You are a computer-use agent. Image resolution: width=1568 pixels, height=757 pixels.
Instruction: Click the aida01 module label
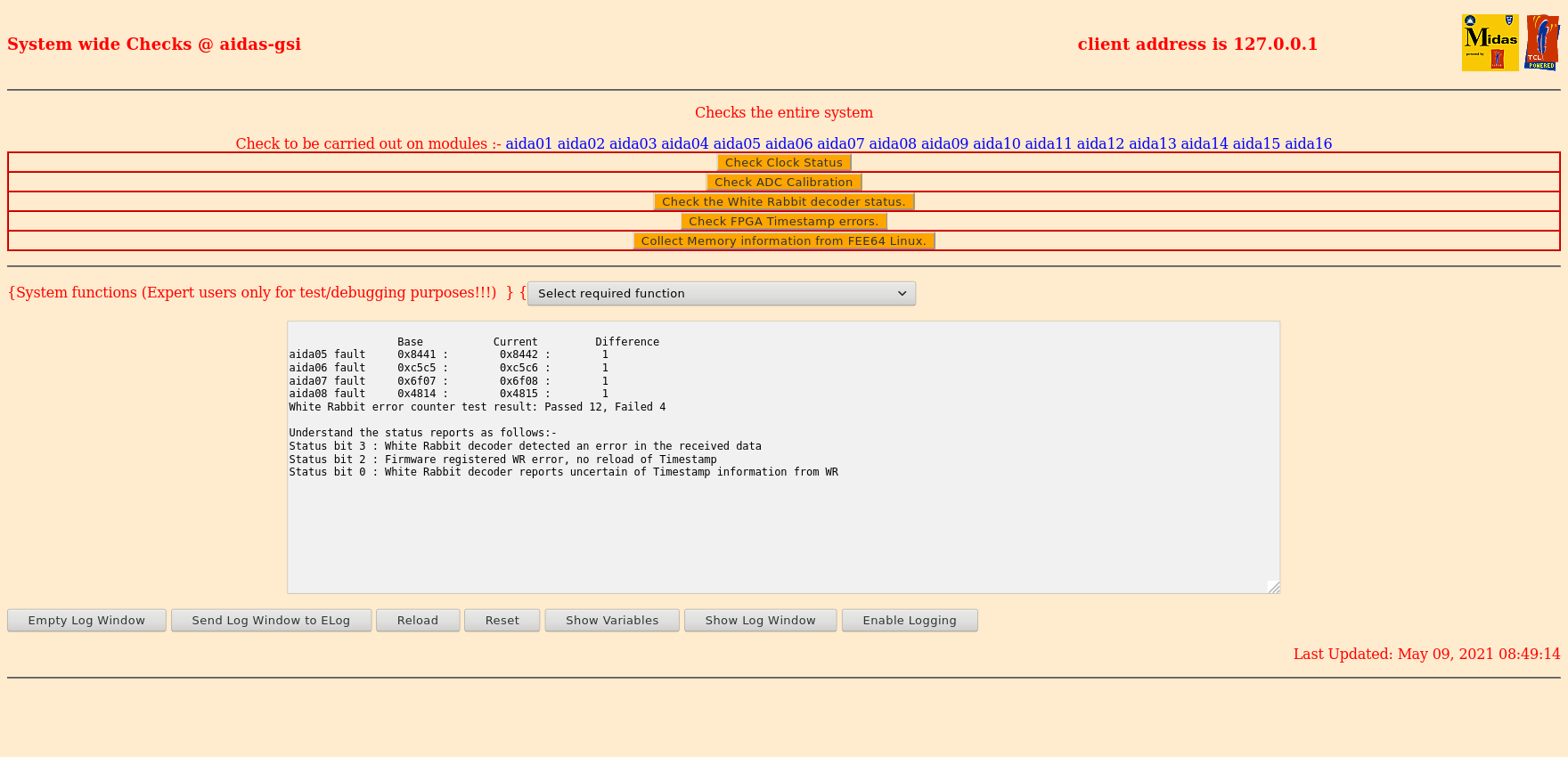pyautogui.click(x=529, y=143)
